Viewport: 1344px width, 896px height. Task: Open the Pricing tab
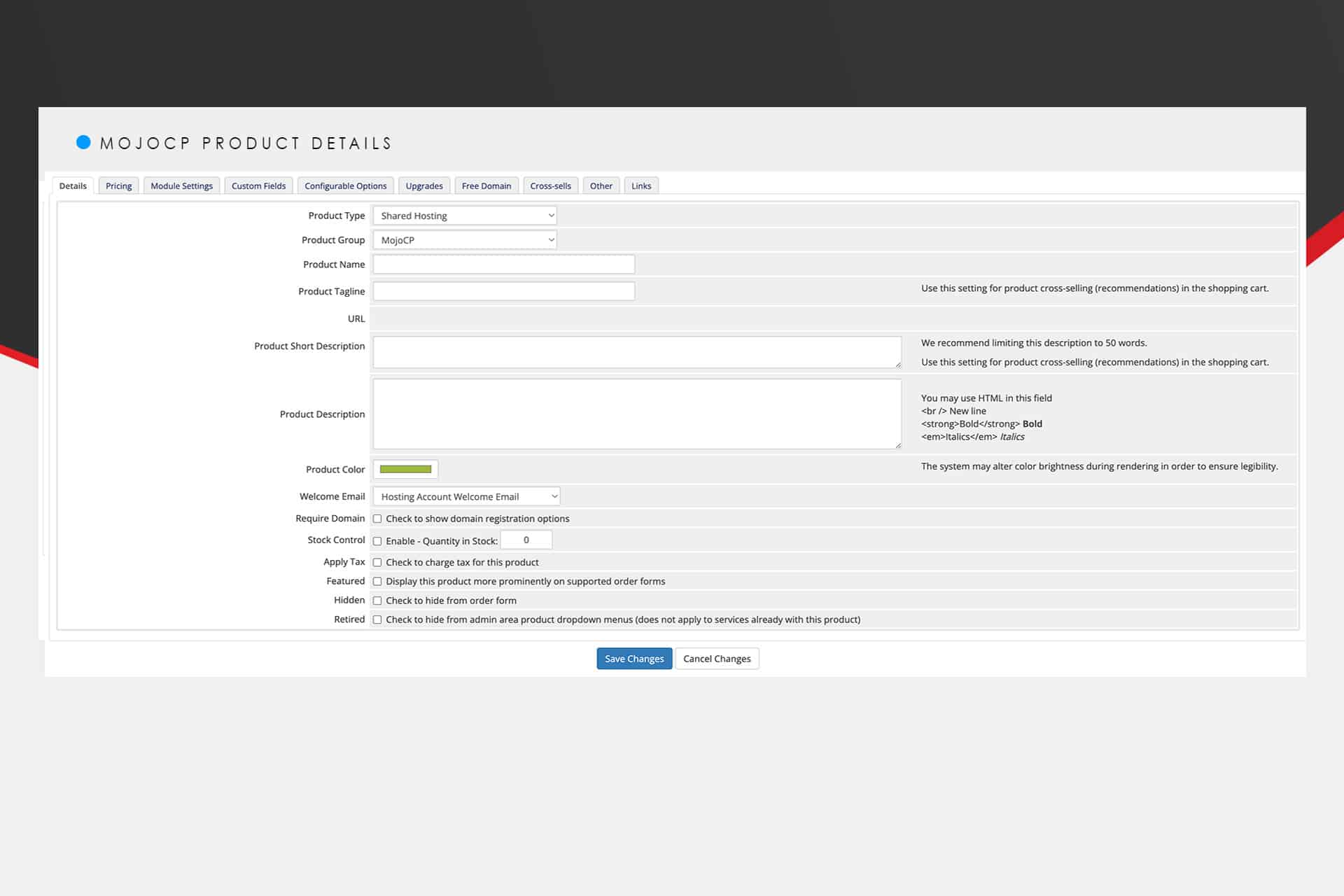[x=118, y=185]
